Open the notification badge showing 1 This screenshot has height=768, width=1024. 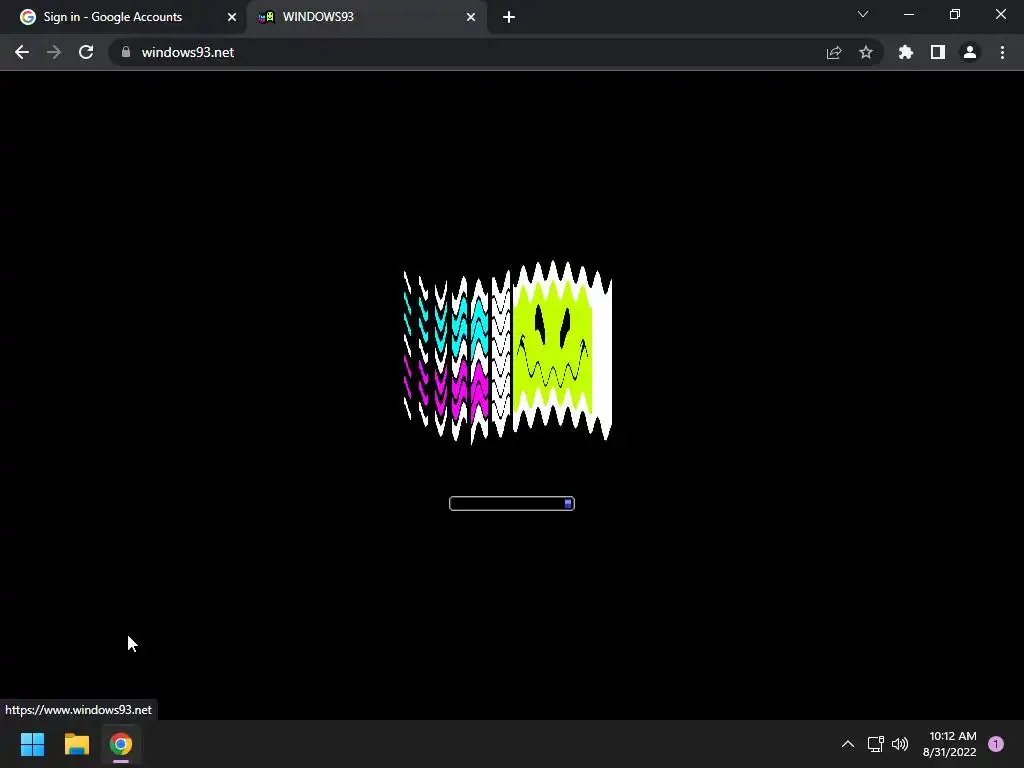click(x=996, y=744)
